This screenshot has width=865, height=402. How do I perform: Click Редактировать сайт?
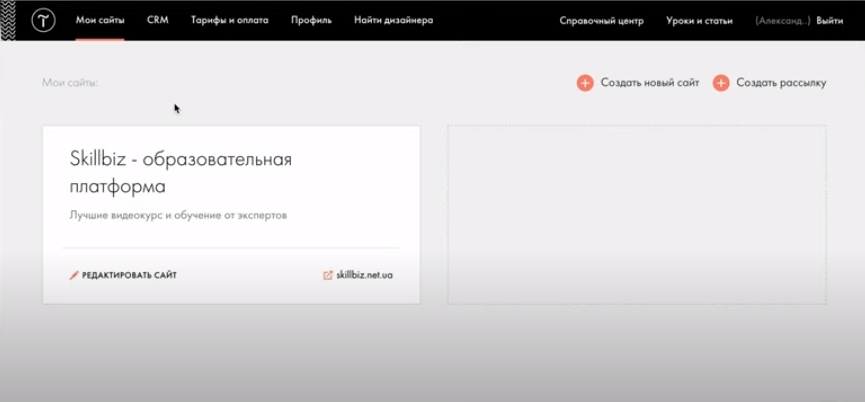click(x=129, y=275)
